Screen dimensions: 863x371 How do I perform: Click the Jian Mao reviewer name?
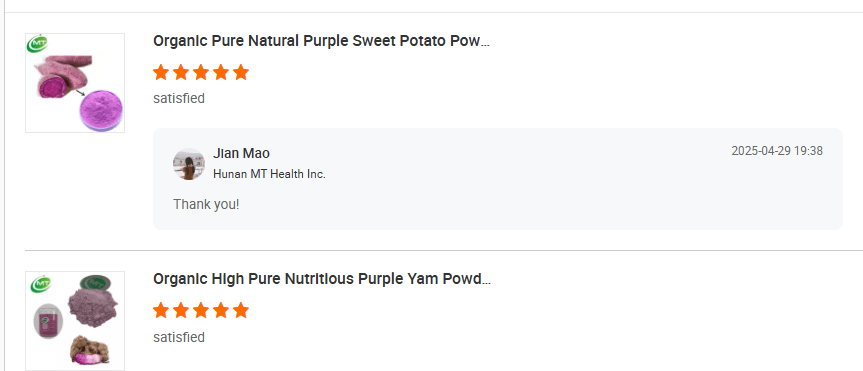point(241,153)
